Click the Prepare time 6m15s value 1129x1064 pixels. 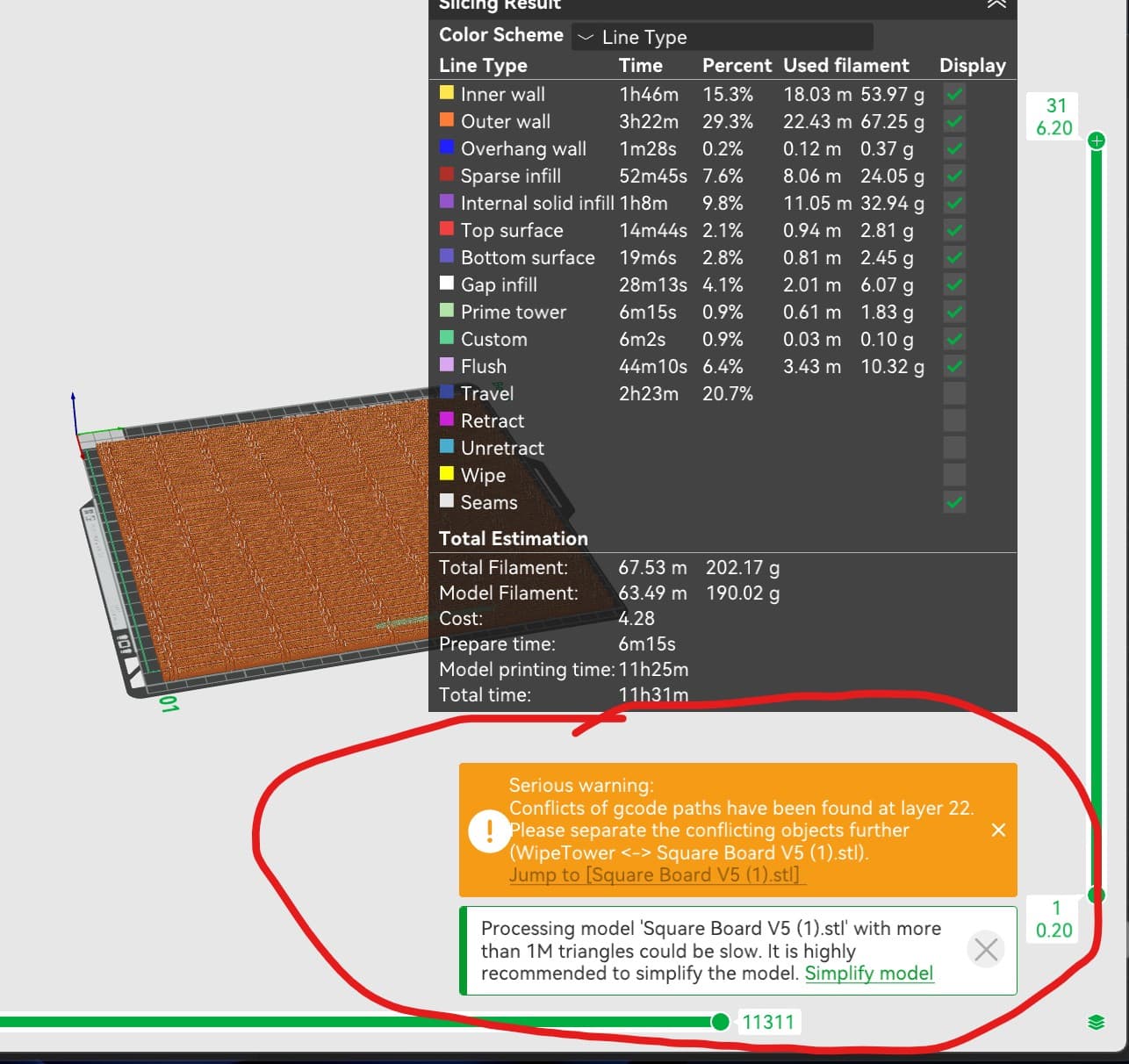coord(647,643)
